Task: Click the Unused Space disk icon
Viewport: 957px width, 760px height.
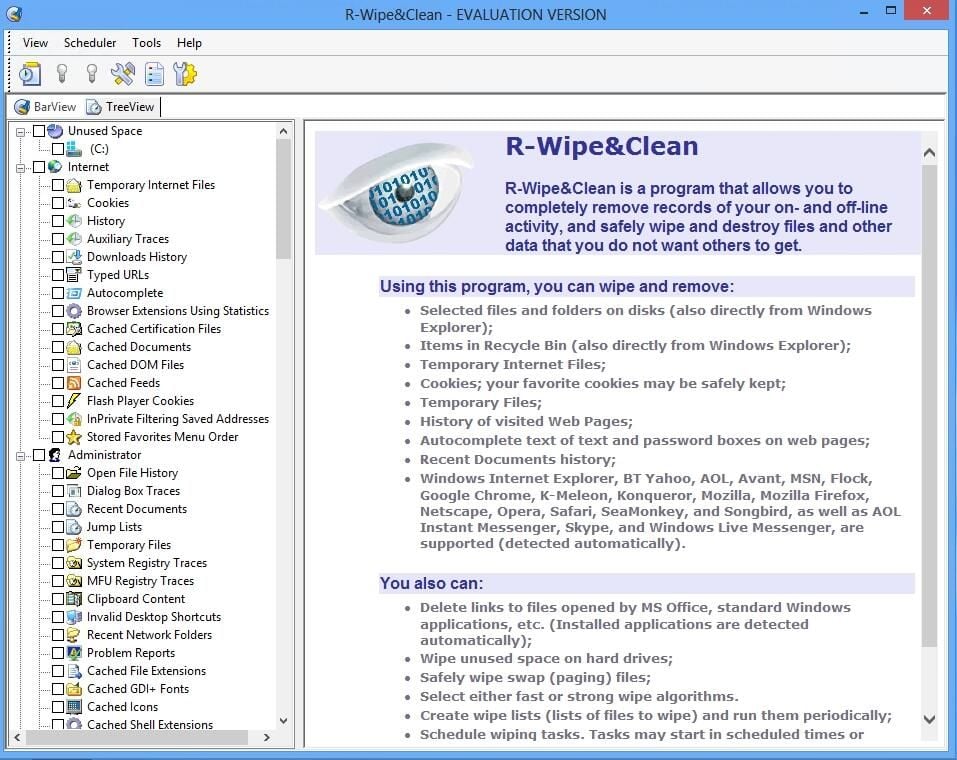Action: (56, 131)
